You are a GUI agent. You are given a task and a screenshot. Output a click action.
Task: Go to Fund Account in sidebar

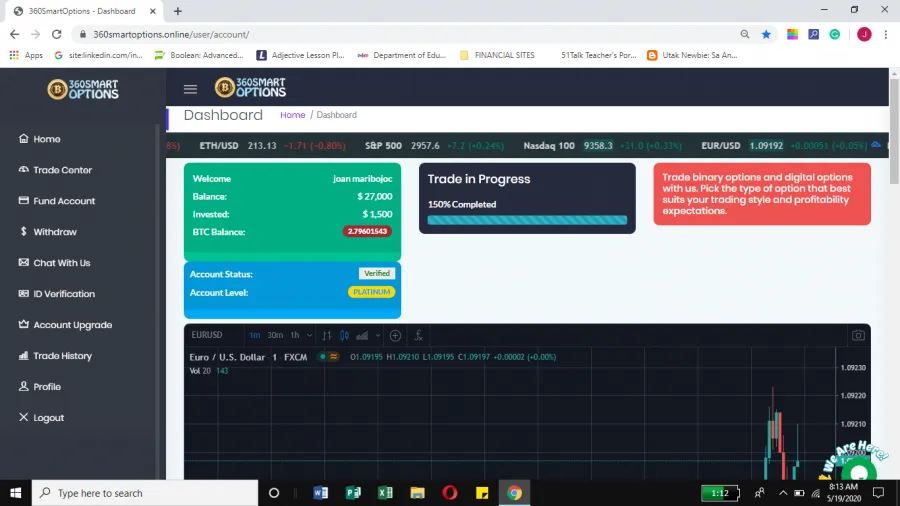[x=64, y=201]
